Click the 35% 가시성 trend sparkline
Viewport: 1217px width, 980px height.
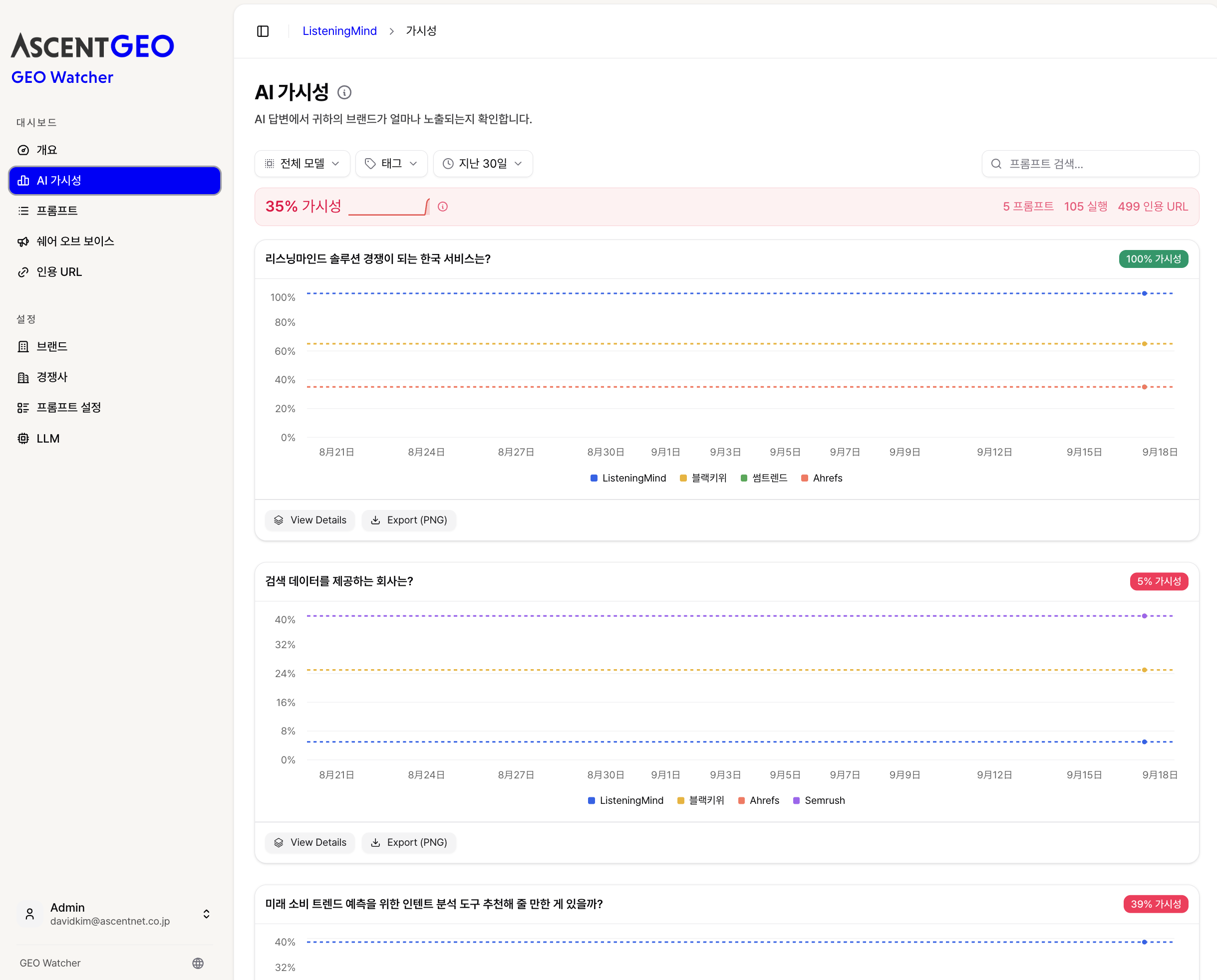click(389, 207)
